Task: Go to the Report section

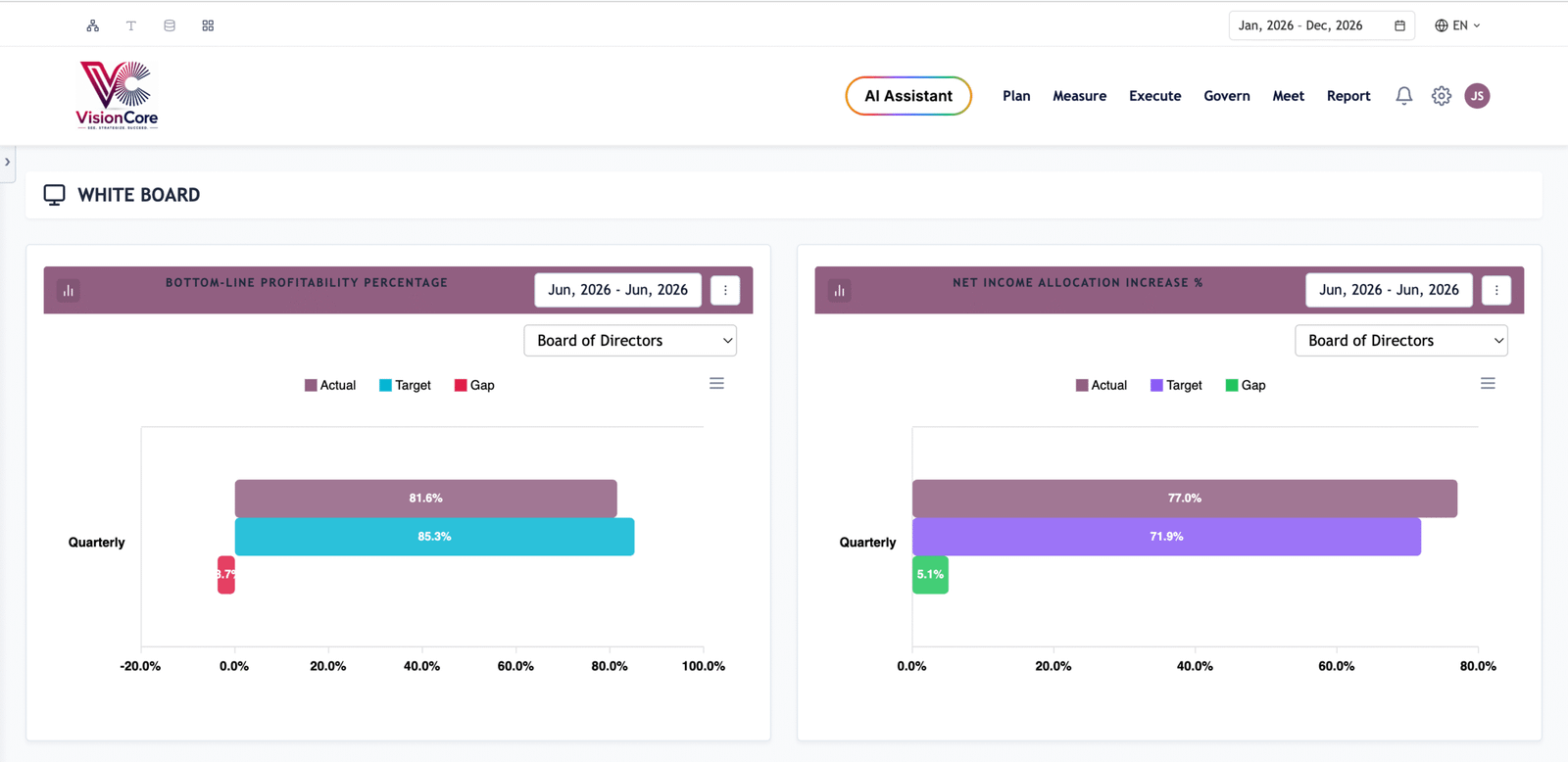Action: [x=1348, y=96]
